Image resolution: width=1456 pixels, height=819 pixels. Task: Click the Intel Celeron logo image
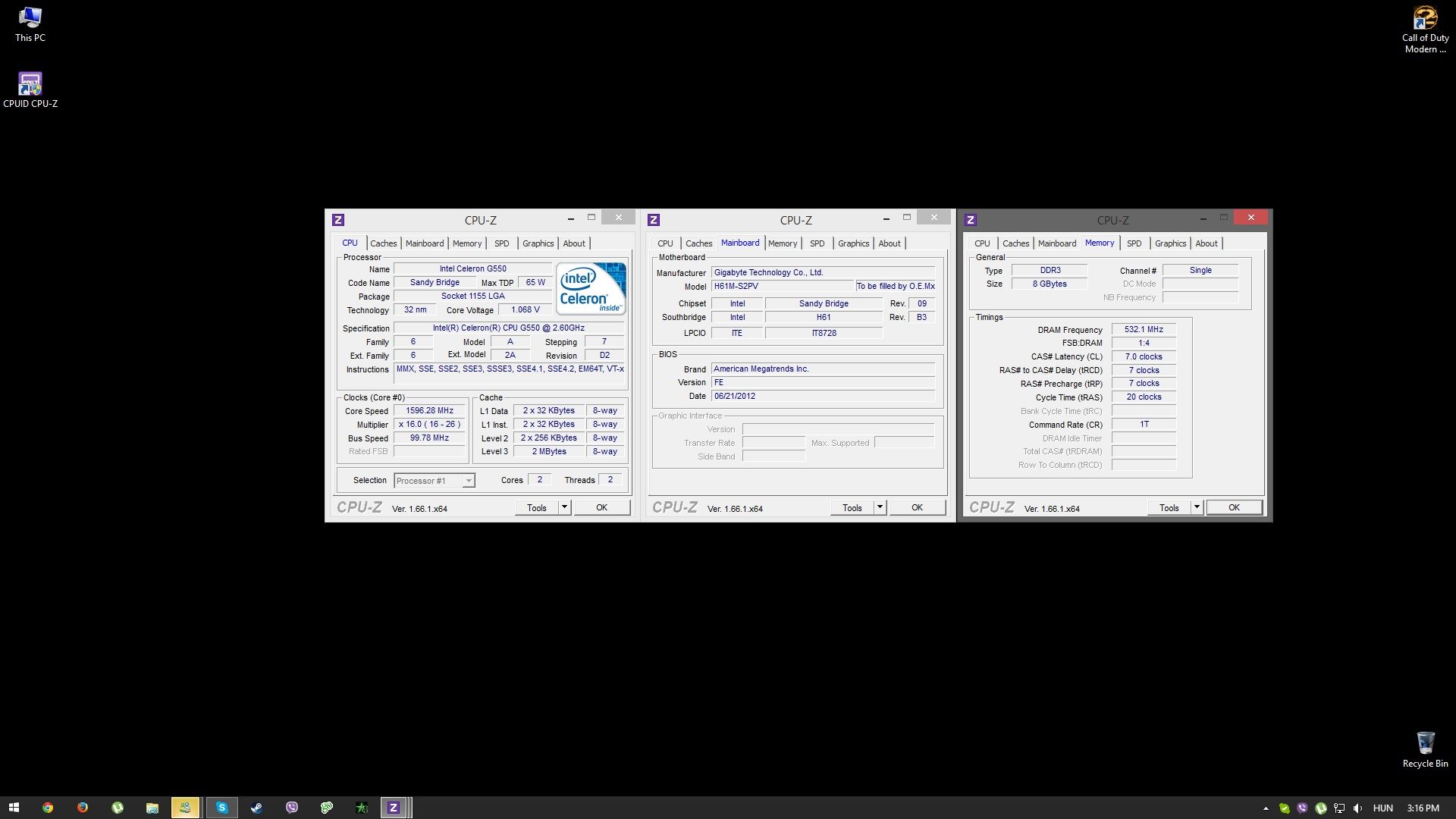591,288
